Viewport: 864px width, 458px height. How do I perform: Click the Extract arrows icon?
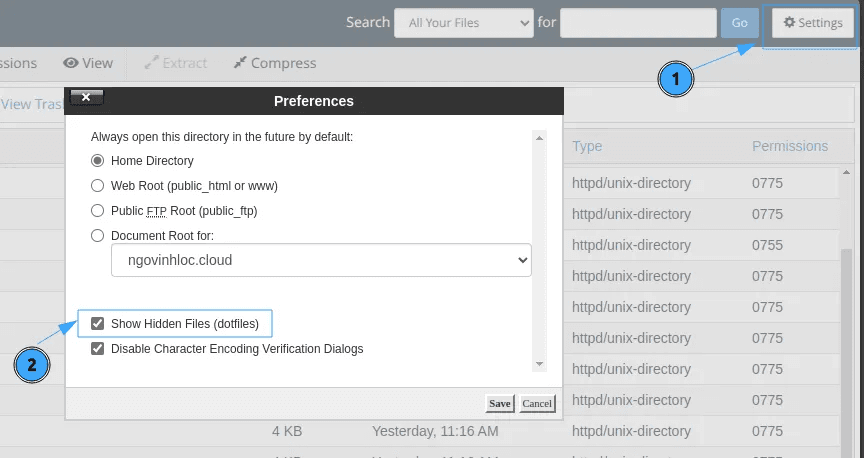click(x=151, y=63)
